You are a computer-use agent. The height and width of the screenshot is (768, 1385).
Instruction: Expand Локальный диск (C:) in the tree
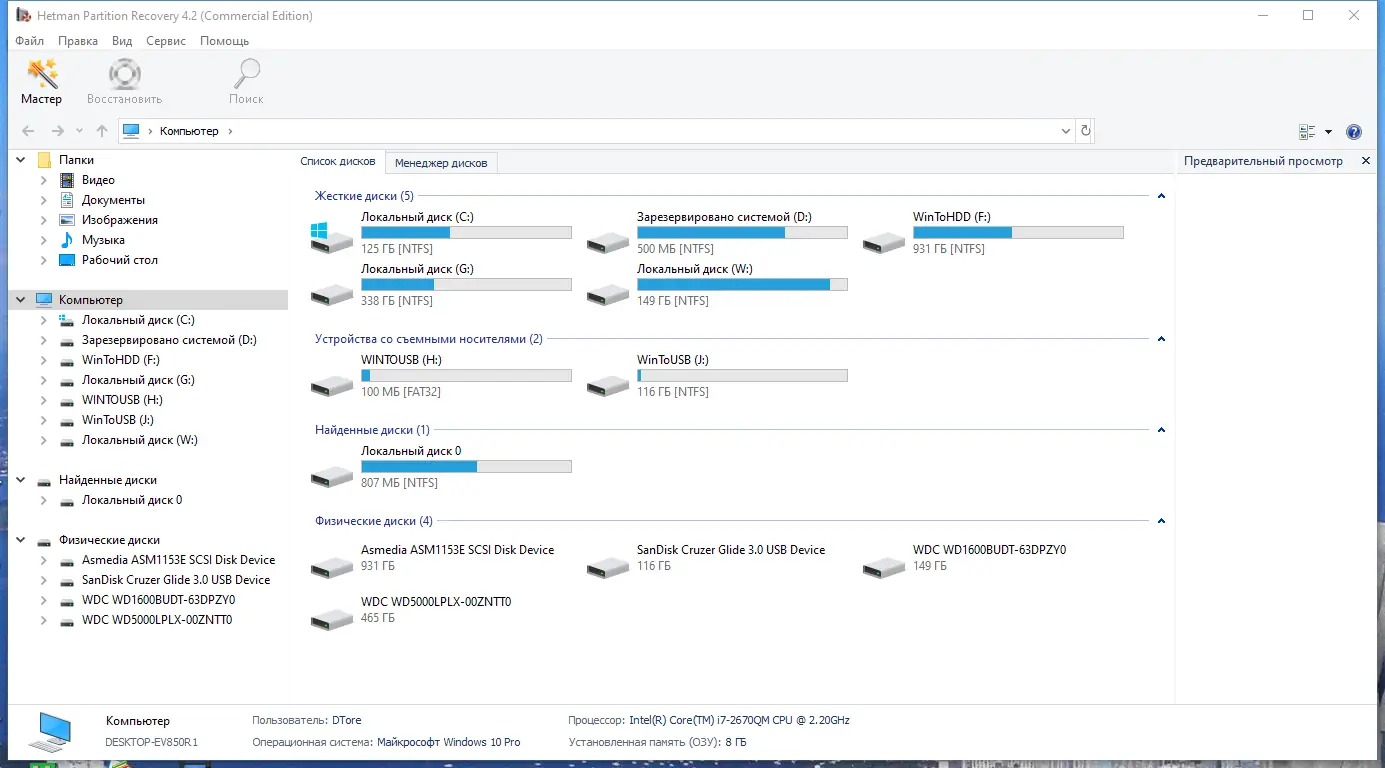[x=43, y=320]
